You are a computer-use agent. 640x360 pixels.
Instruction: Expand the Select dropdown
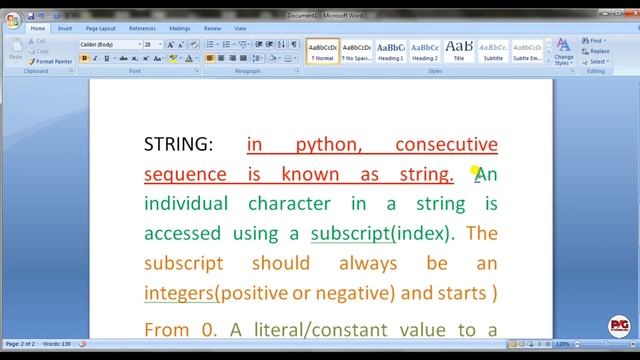[x=596, y=62]
